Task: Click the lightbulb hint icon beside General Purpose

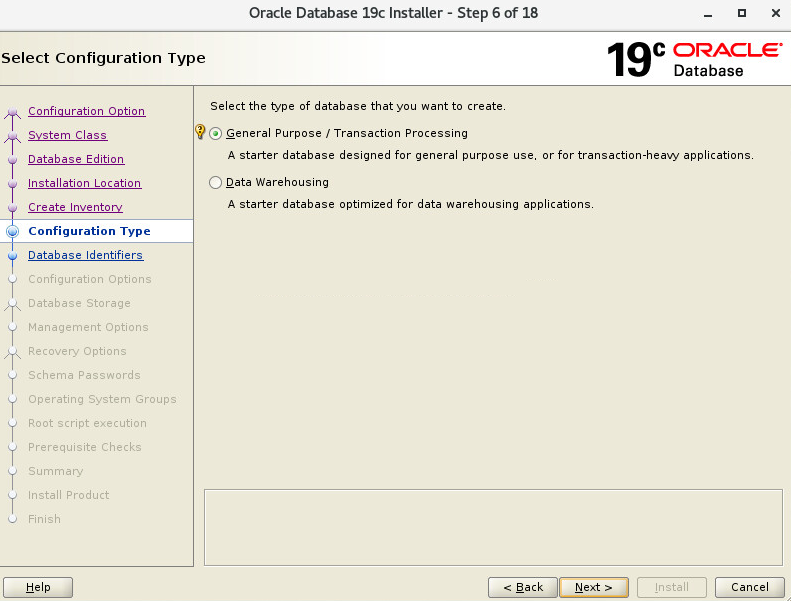Action: 200,132
